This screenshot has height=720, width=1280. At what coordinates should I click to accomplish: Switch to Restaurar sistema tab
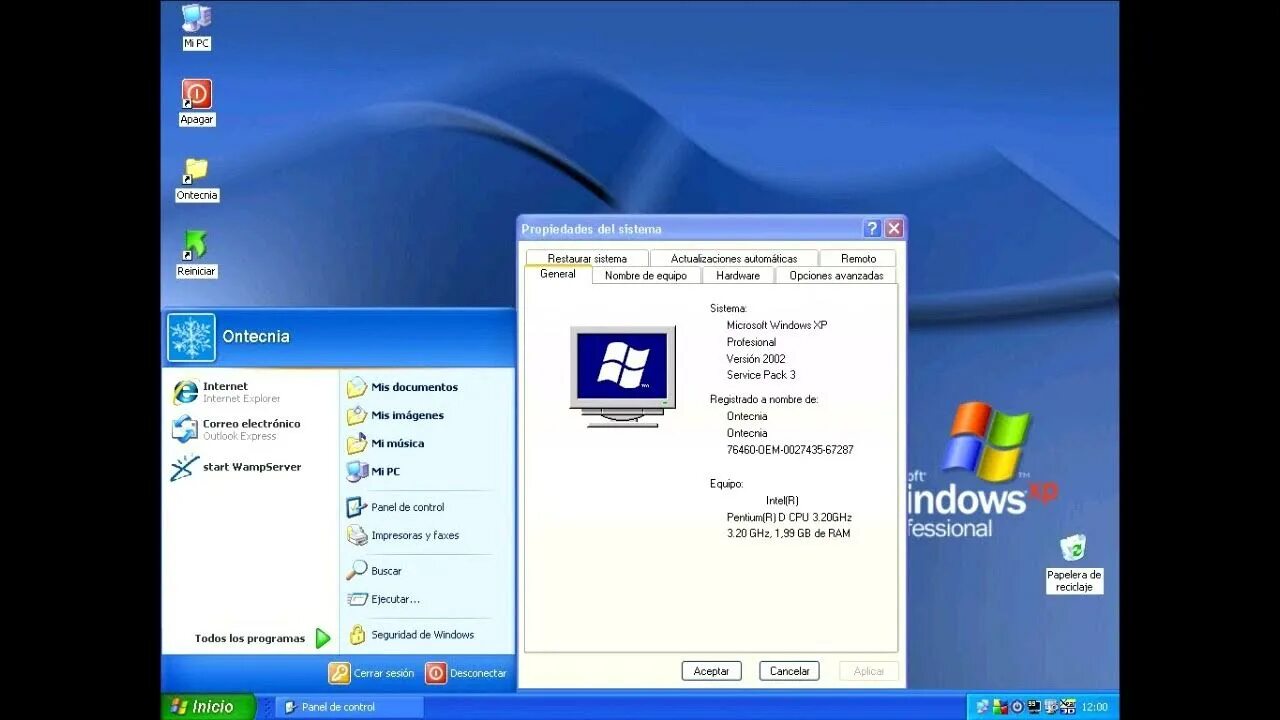[587, 258]
